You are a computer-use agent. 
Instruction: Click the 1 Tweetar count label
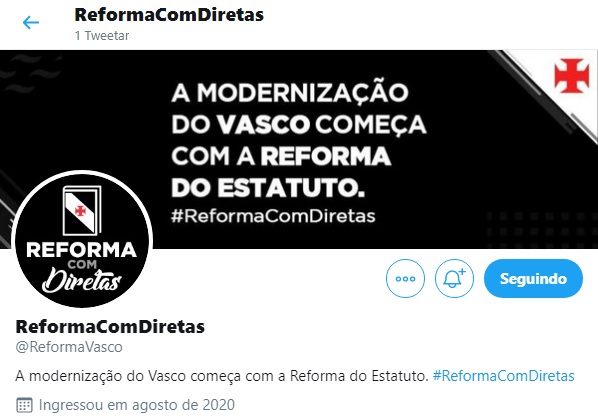pyautogui.click(x=102, y=35)
